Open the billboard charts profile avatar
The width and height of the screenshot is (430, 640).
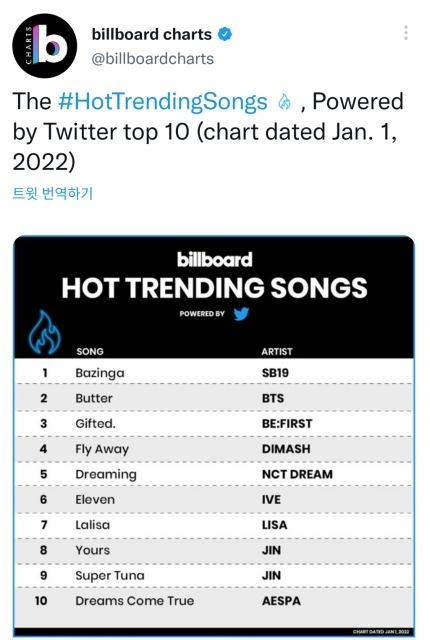pyautogui.click(x=44, y=46)
